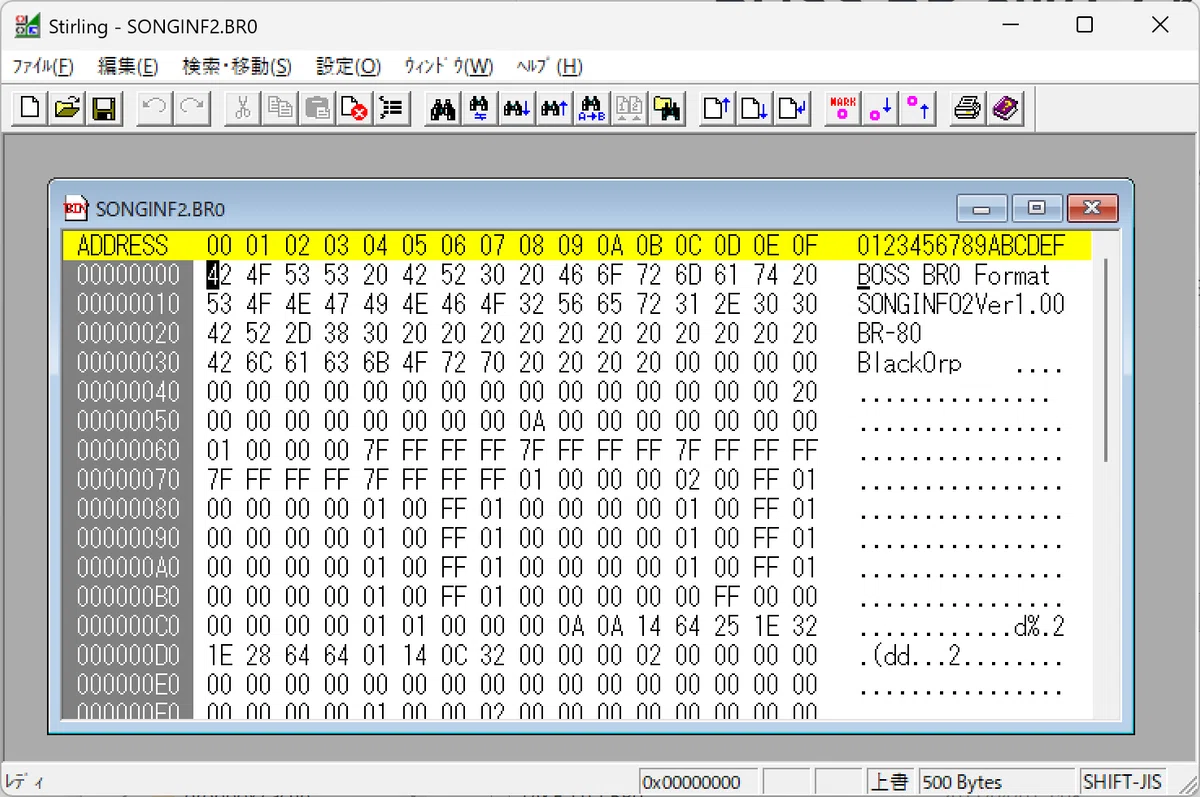The width and height of the screenshot is (1200, 797).
Task: Click binoculars icon with blue swap arrows
Action: point(479,108)
